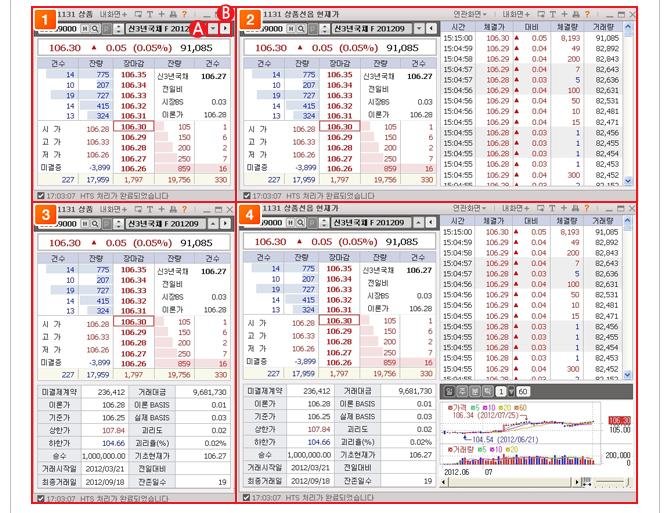The image size is (670, 513).
Task: Click tick list scroll-down arrow in top-right window
Action: (x=628, y=181)
